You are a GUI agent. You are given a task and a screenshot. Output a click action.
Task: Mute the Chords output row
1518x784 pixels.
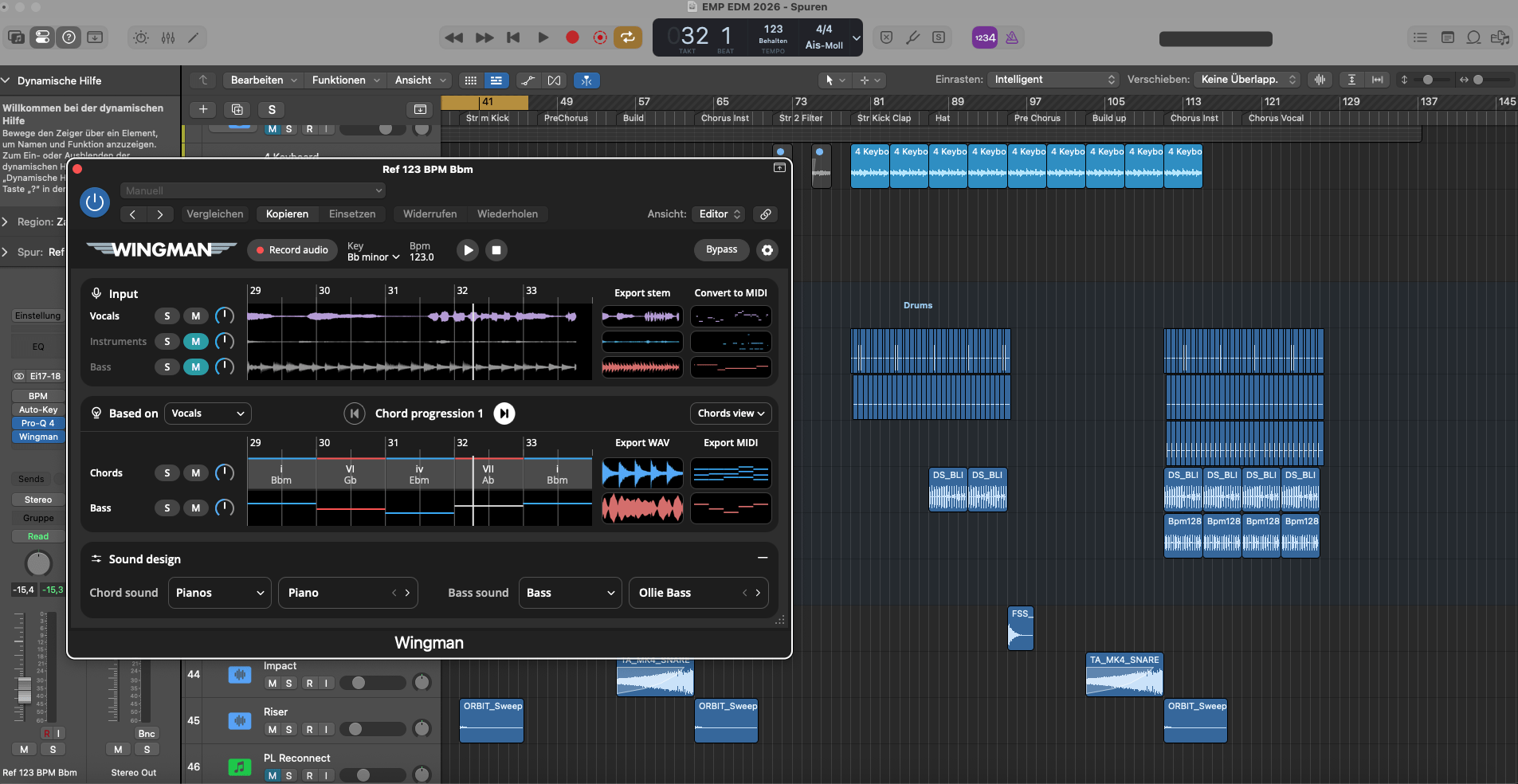[x=196, y=473]
